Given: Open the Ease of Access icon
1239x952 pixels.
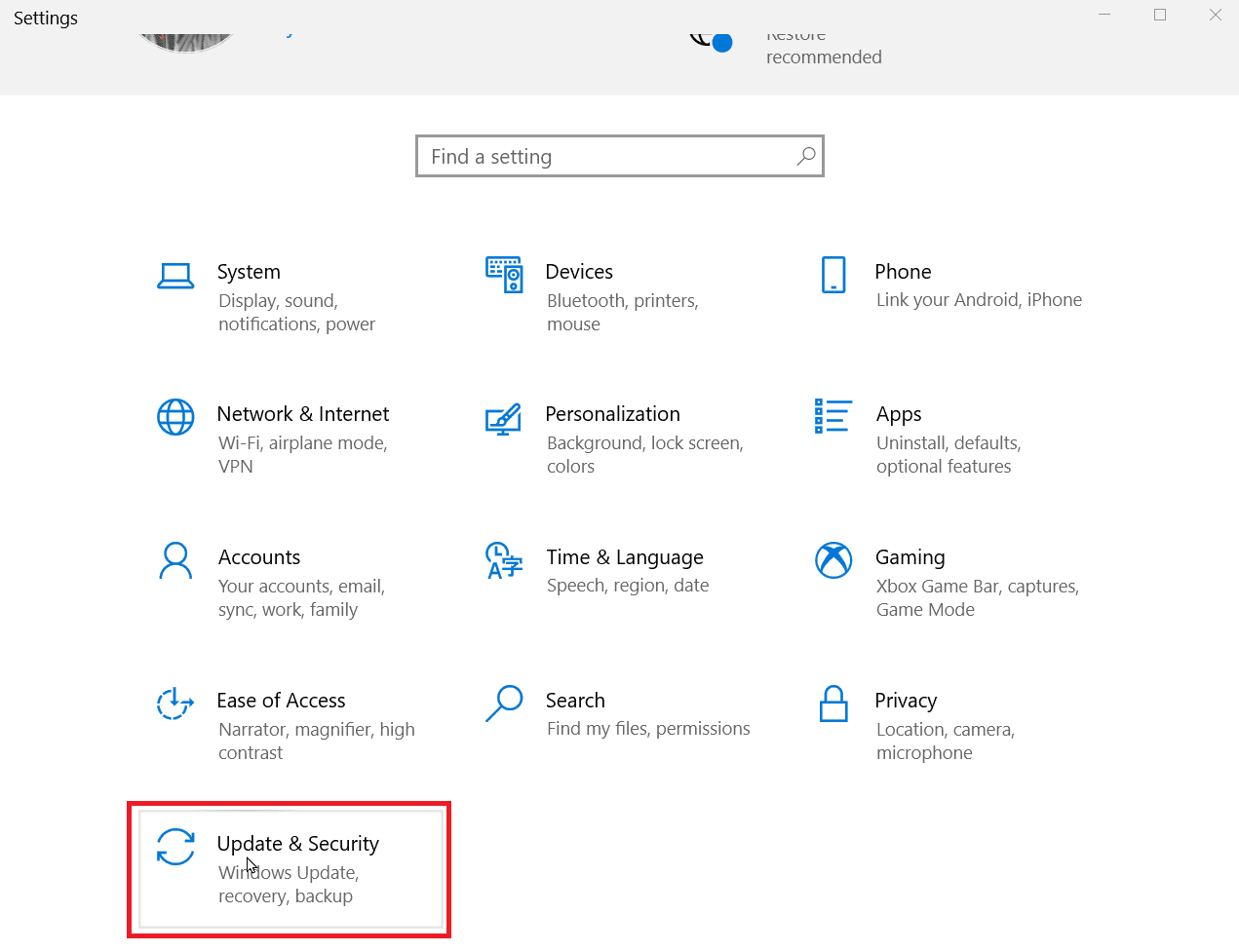Looking at the screenshot, I should (x=175, y=704).
